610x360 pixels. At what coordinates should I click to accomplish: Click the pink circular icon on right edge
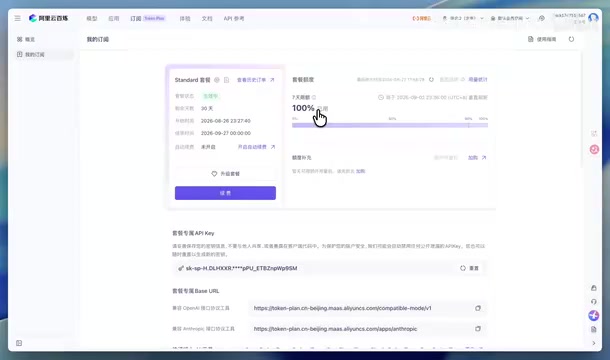(x=594, y=149)
